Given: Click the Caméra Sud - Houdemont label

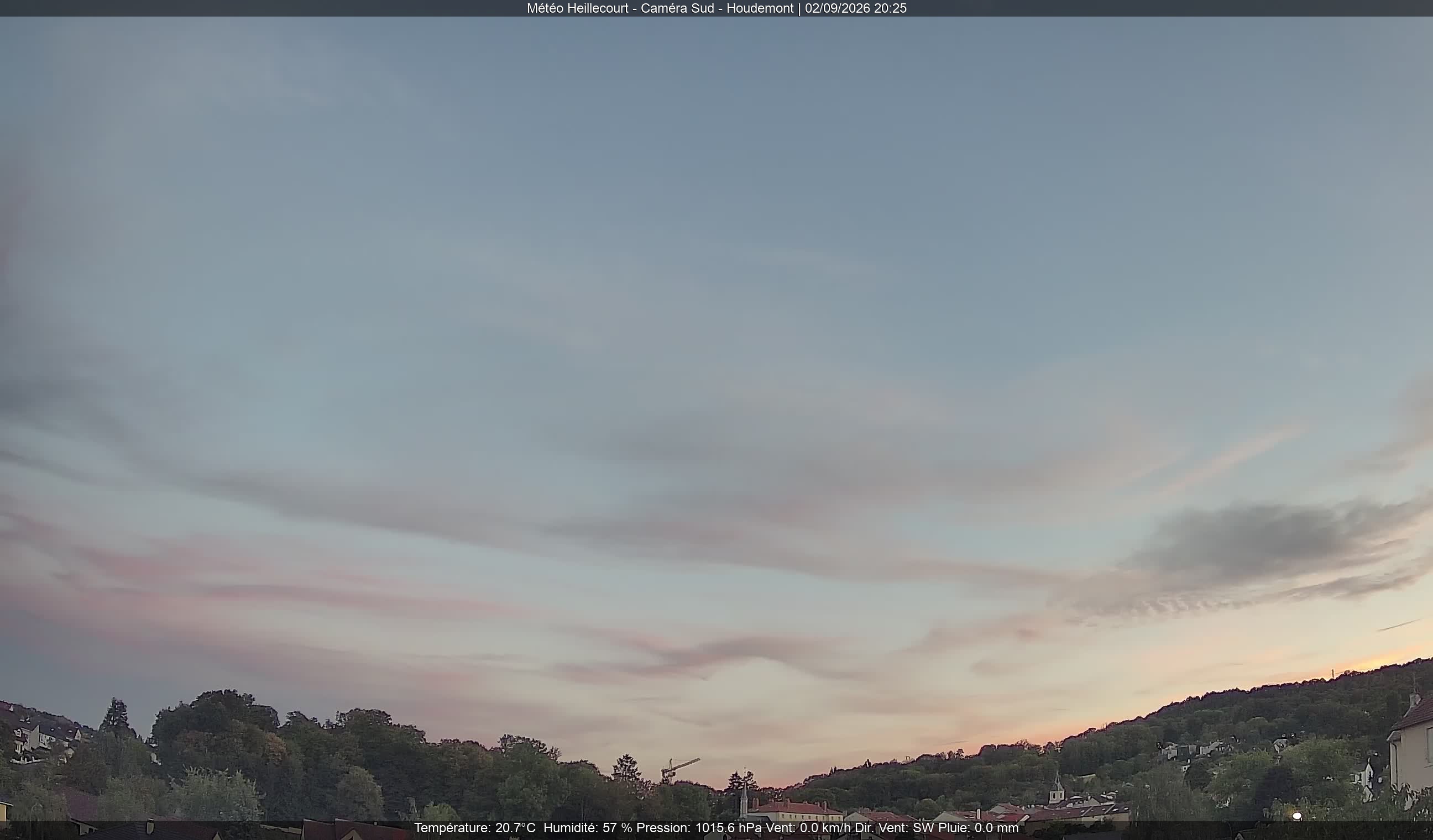Looking at the screenshot, I should pyautogui.click(x=717, y=8).
